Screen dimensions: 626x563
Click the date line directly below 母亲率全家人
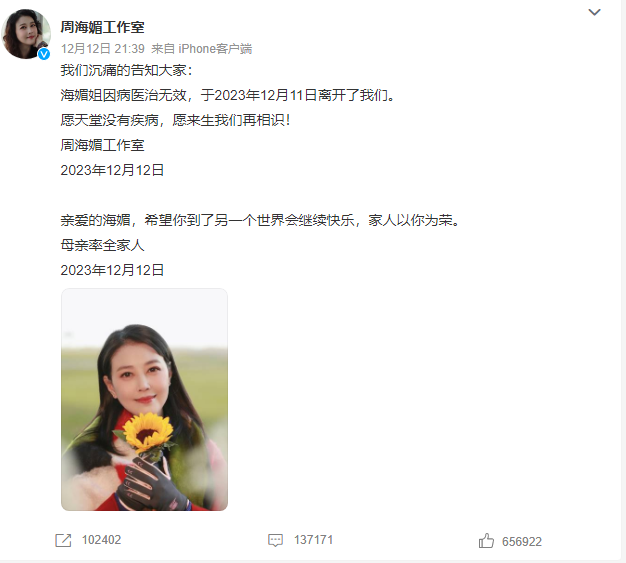click(x=112, y=270)
